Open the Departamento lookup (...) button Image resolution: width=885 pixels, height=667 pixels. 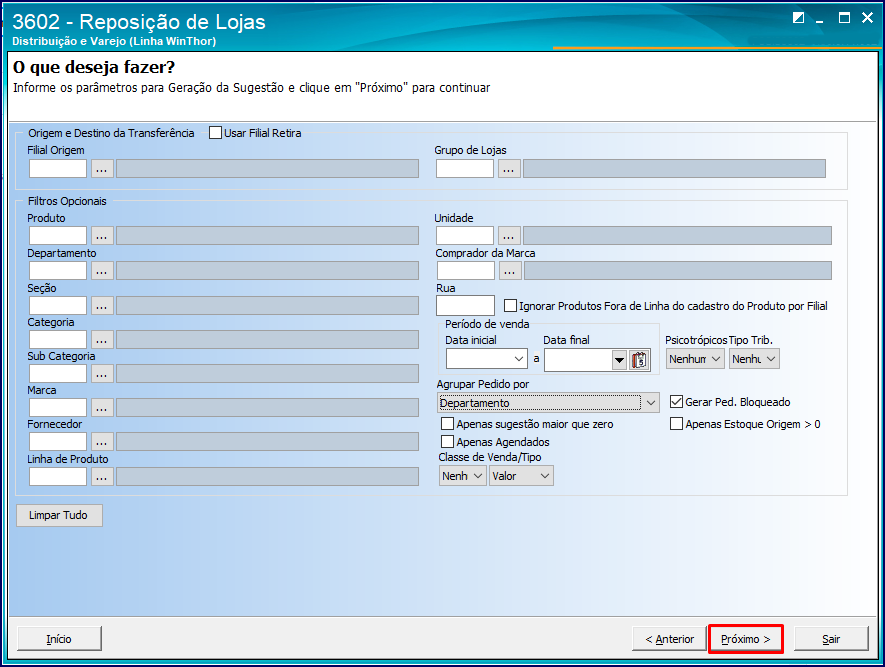click(x=102, y=271)
